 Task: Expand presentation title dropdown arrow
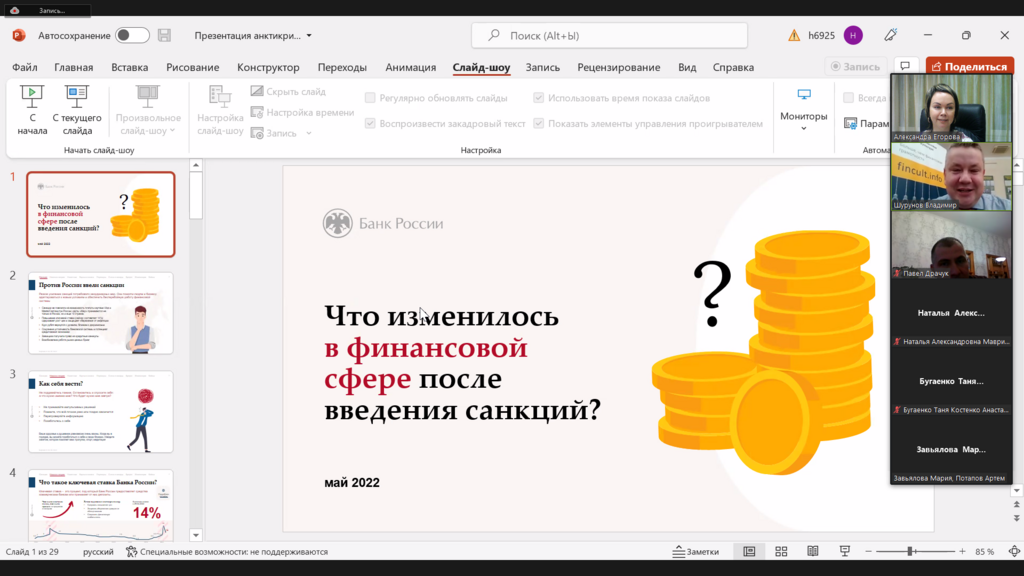pyautogui.click(x=309, y=36)
